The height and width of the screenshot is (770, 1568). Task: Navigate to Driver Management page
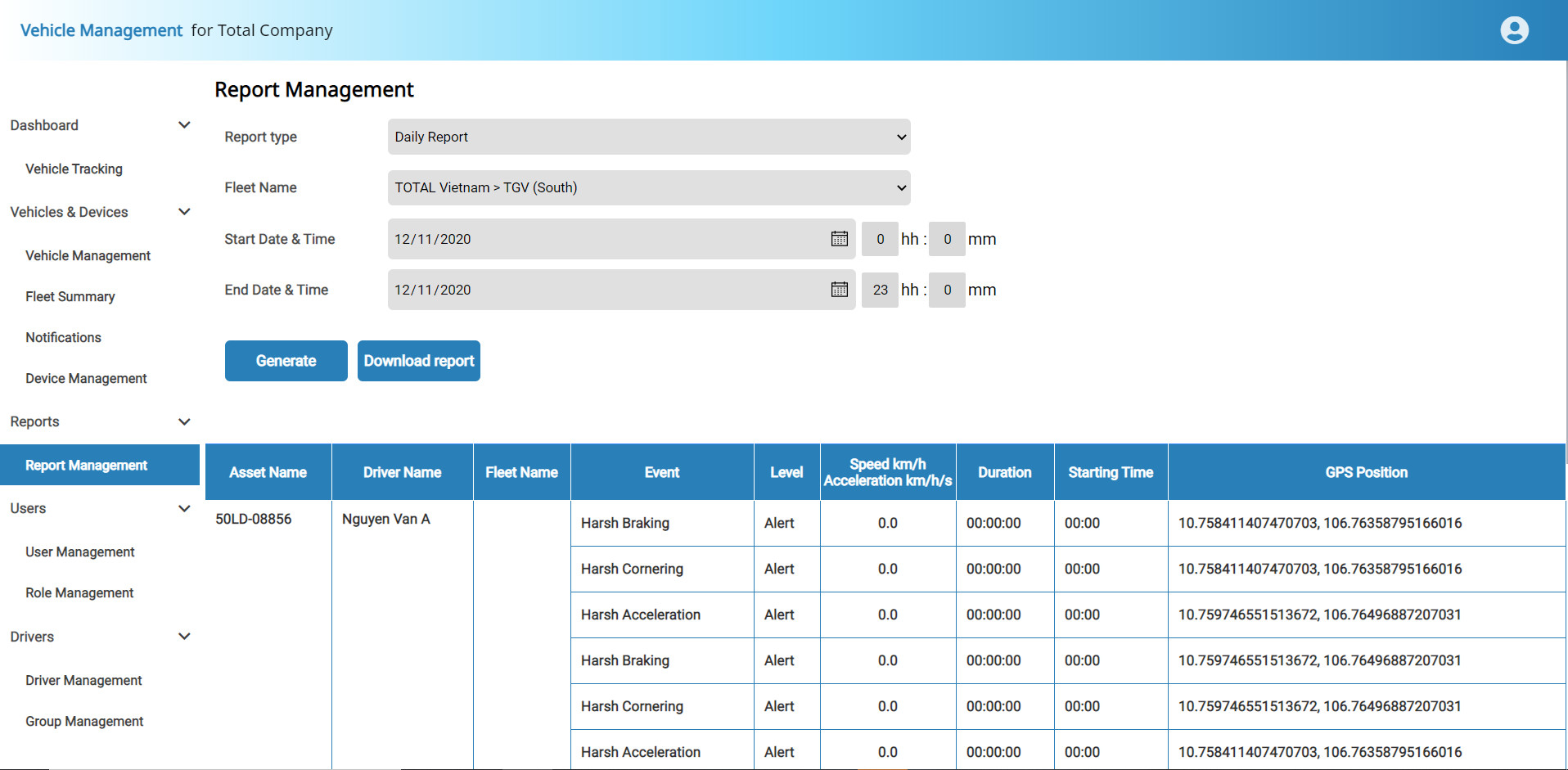click(83, 680)
